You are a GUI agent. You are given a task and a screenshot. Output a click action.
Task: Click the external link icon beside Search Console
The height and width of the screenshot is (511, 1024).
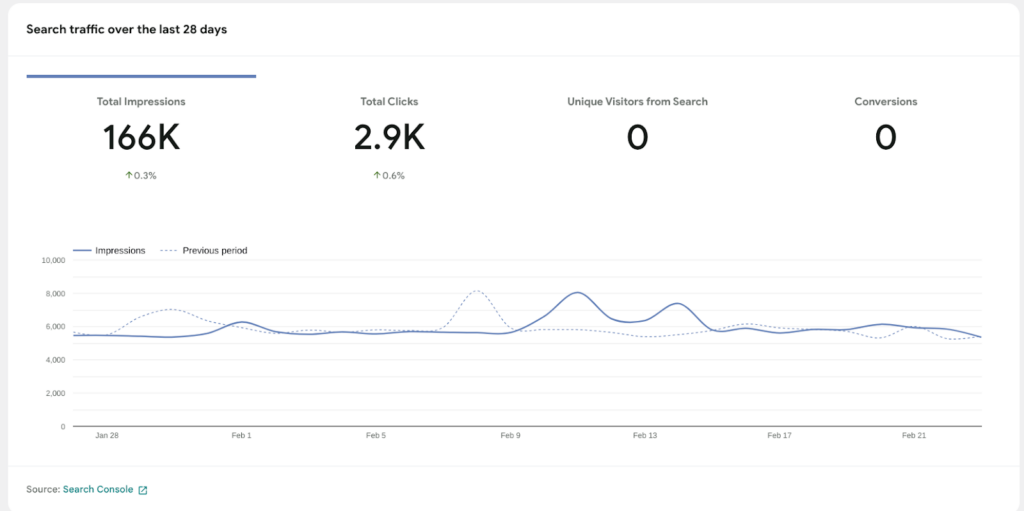click(143, 490)
